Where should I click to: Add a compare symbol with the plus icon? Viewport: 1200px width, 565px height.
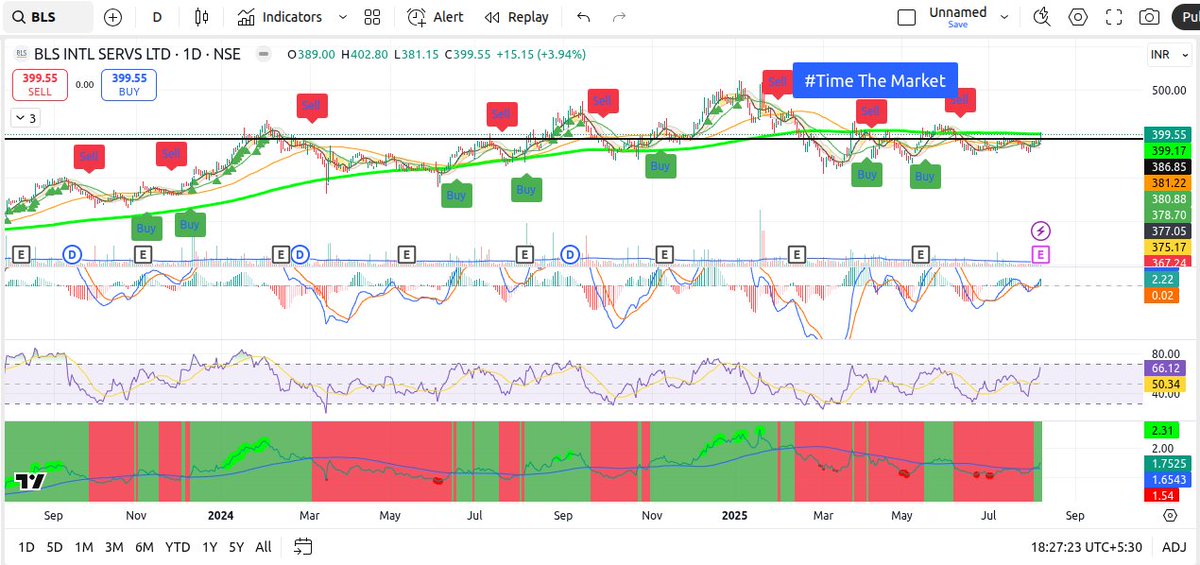point(113,17)
